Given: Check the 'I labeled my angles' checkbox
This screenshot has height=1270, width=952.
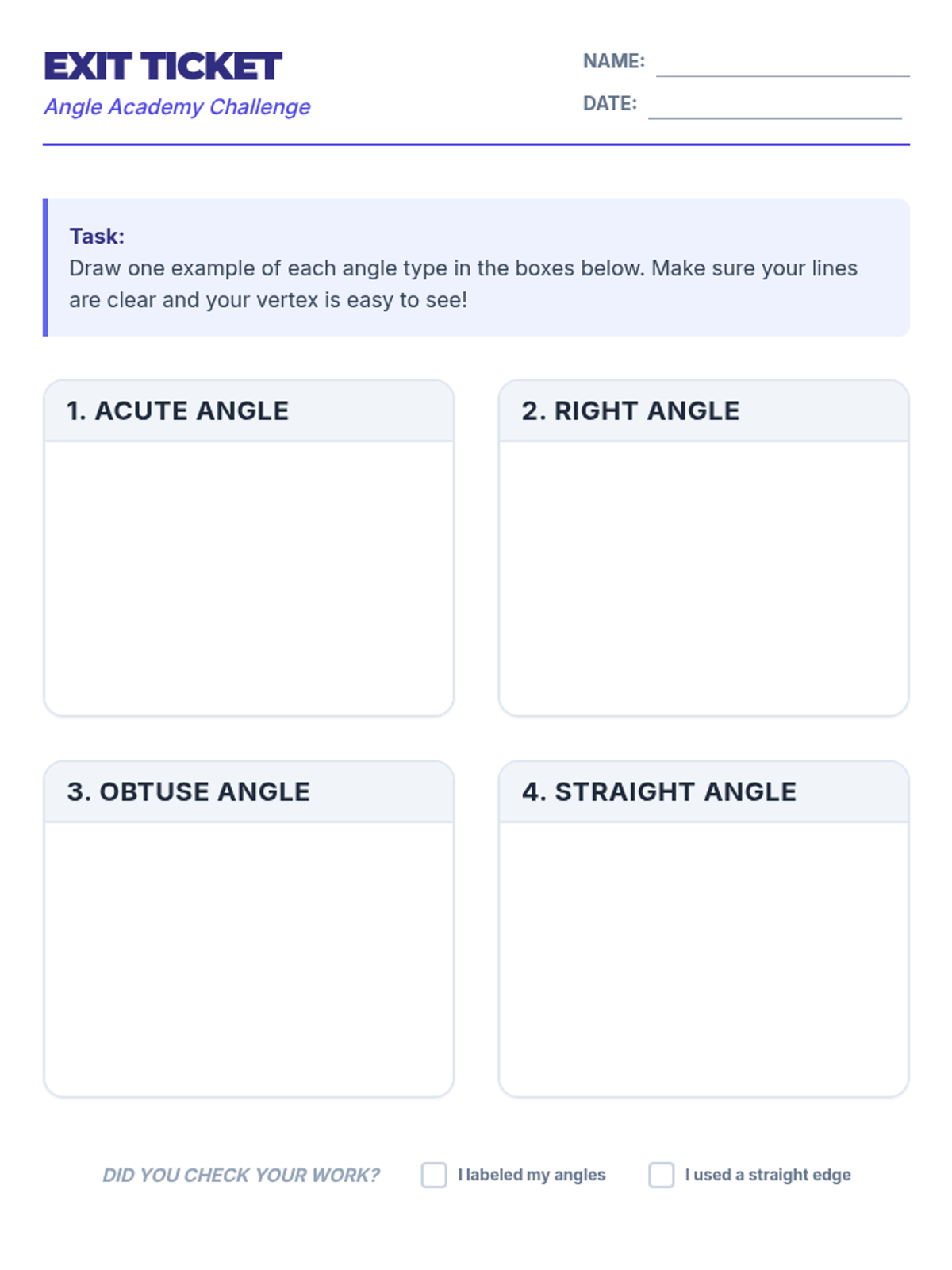Looking at the screenshot, I should pyautogui.click(x=434, y=1175).
